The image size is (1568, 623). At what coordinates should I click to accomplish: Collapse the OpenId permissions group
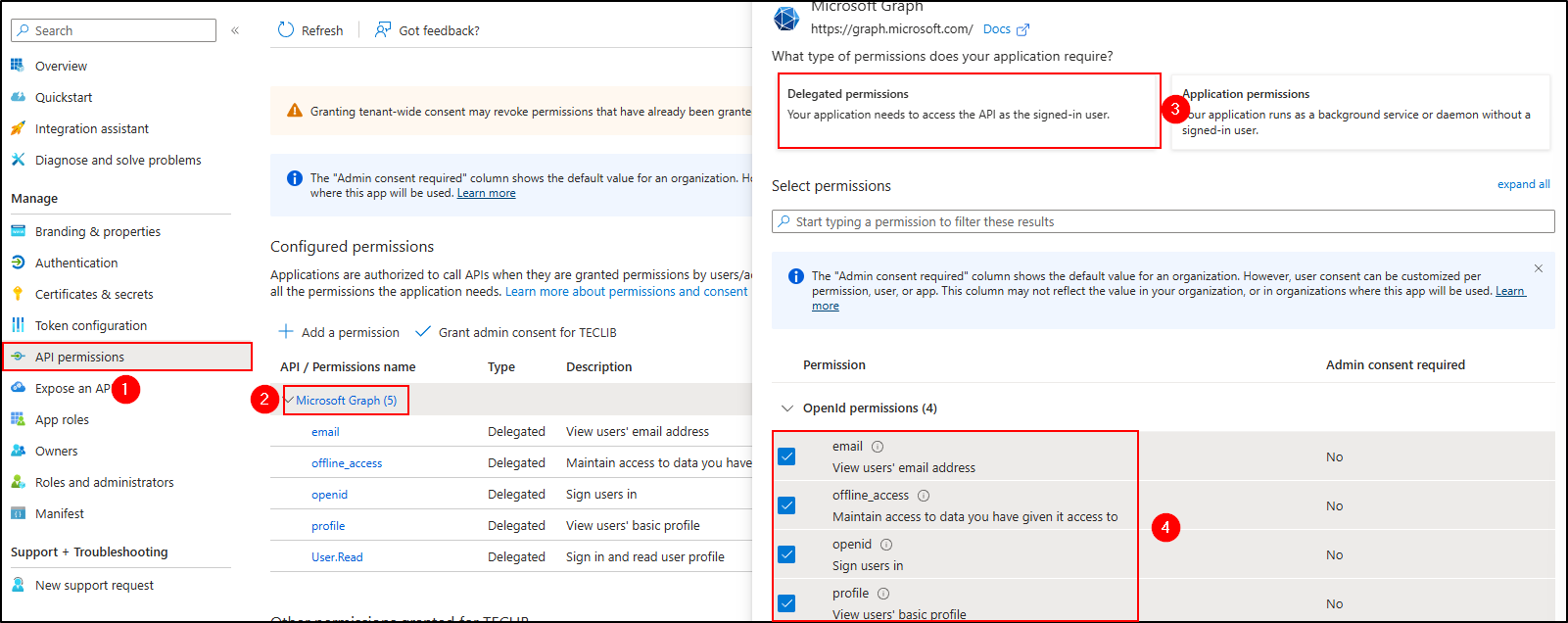(786, 408)
